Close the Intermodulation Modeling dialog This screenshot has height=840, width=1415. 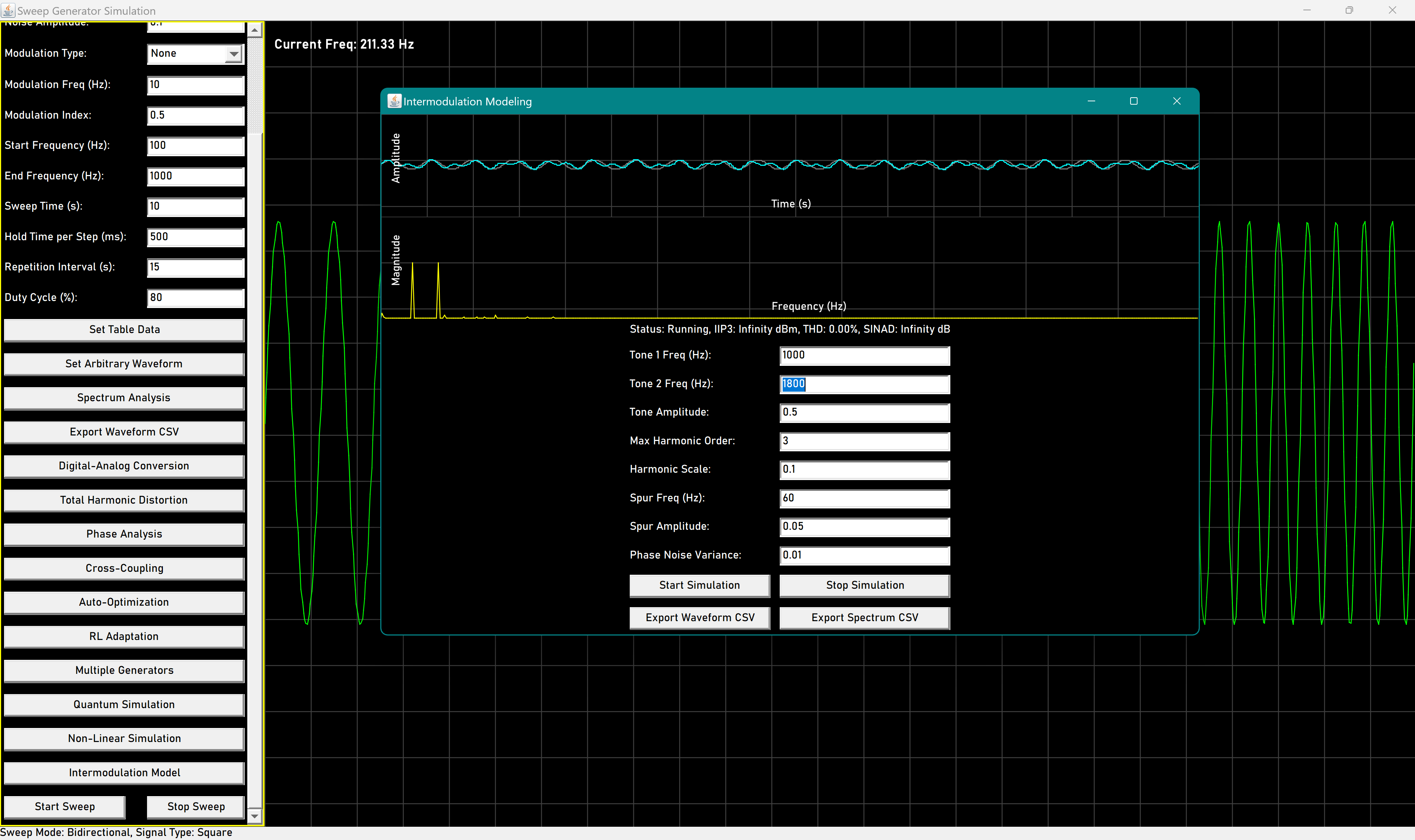coord(1176,101)
